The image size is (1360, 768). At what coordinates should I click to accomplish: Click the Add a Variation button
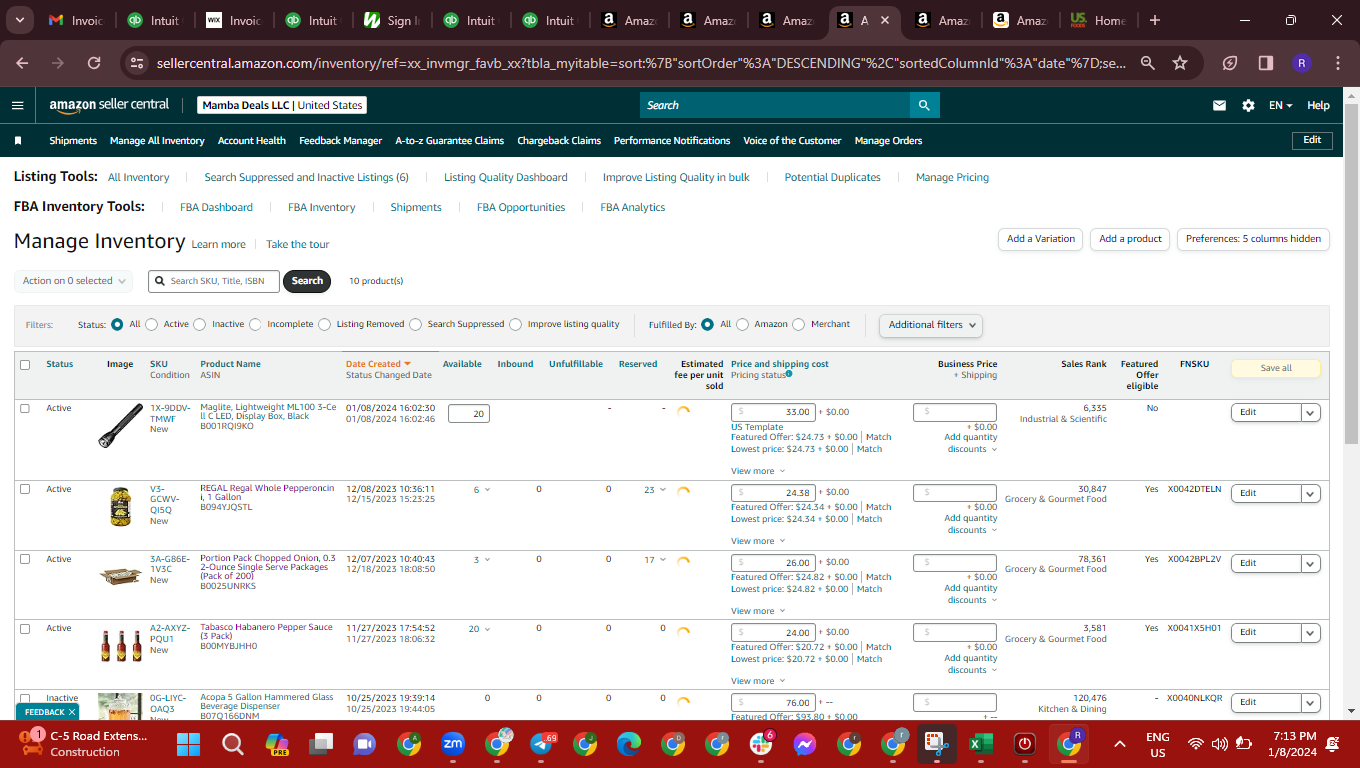[x=1041, y=239]
